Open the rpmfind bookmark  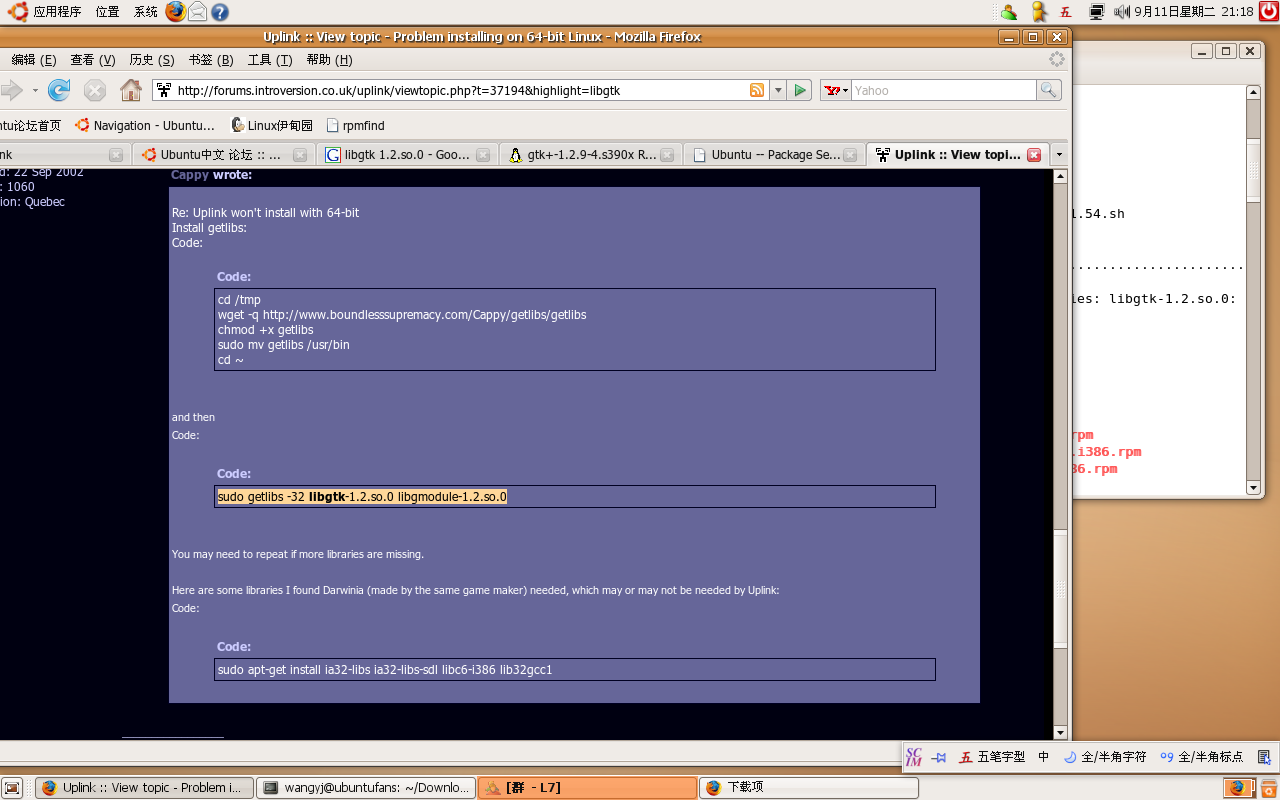pos(356,125)
